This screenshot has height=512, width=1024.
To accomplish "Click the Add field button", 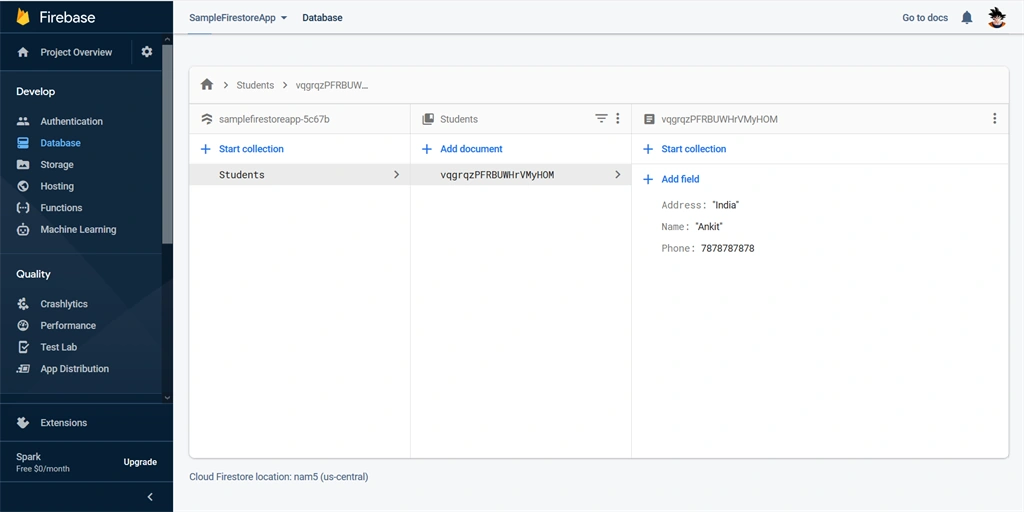I will pyautogui.click(x=680, y=179).
